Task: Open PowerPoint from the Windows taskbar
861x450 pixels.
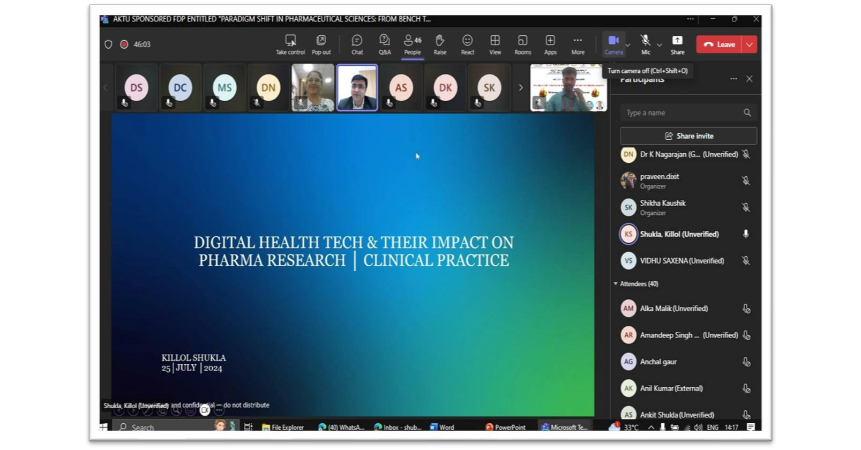Action: (506, 427)
